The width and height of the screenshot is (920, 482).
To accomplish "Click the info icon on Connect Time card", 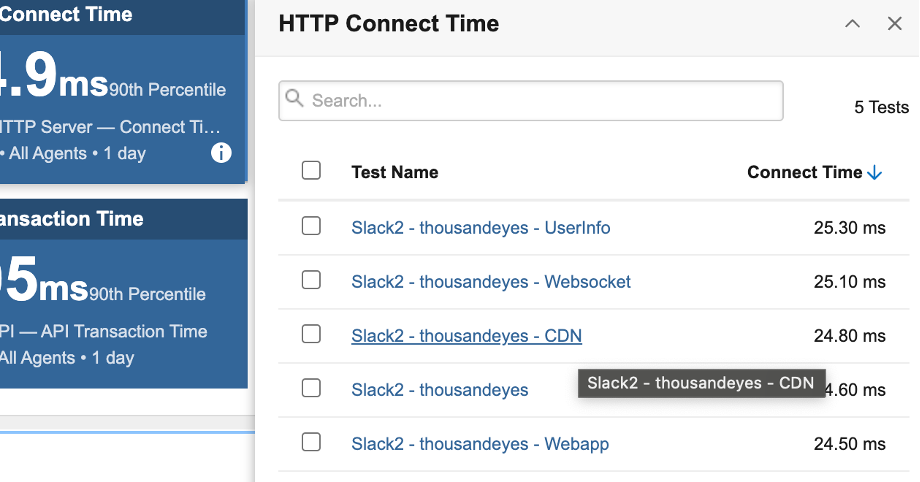I will point(221,153).
